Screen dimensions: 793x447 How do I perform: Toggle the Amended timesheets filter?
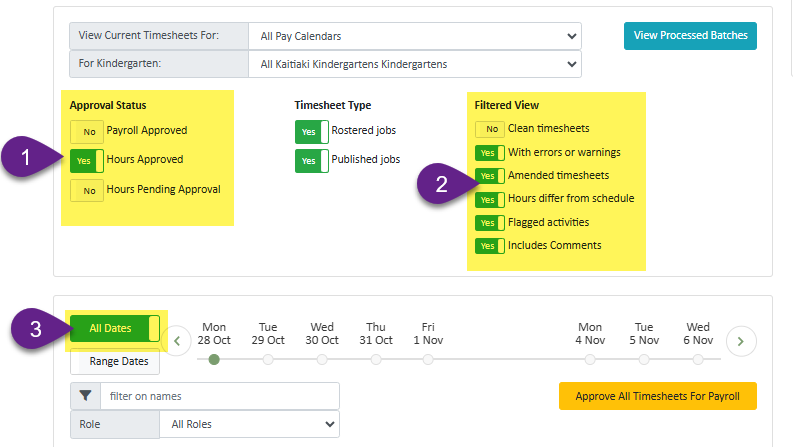tap(489, 176)
